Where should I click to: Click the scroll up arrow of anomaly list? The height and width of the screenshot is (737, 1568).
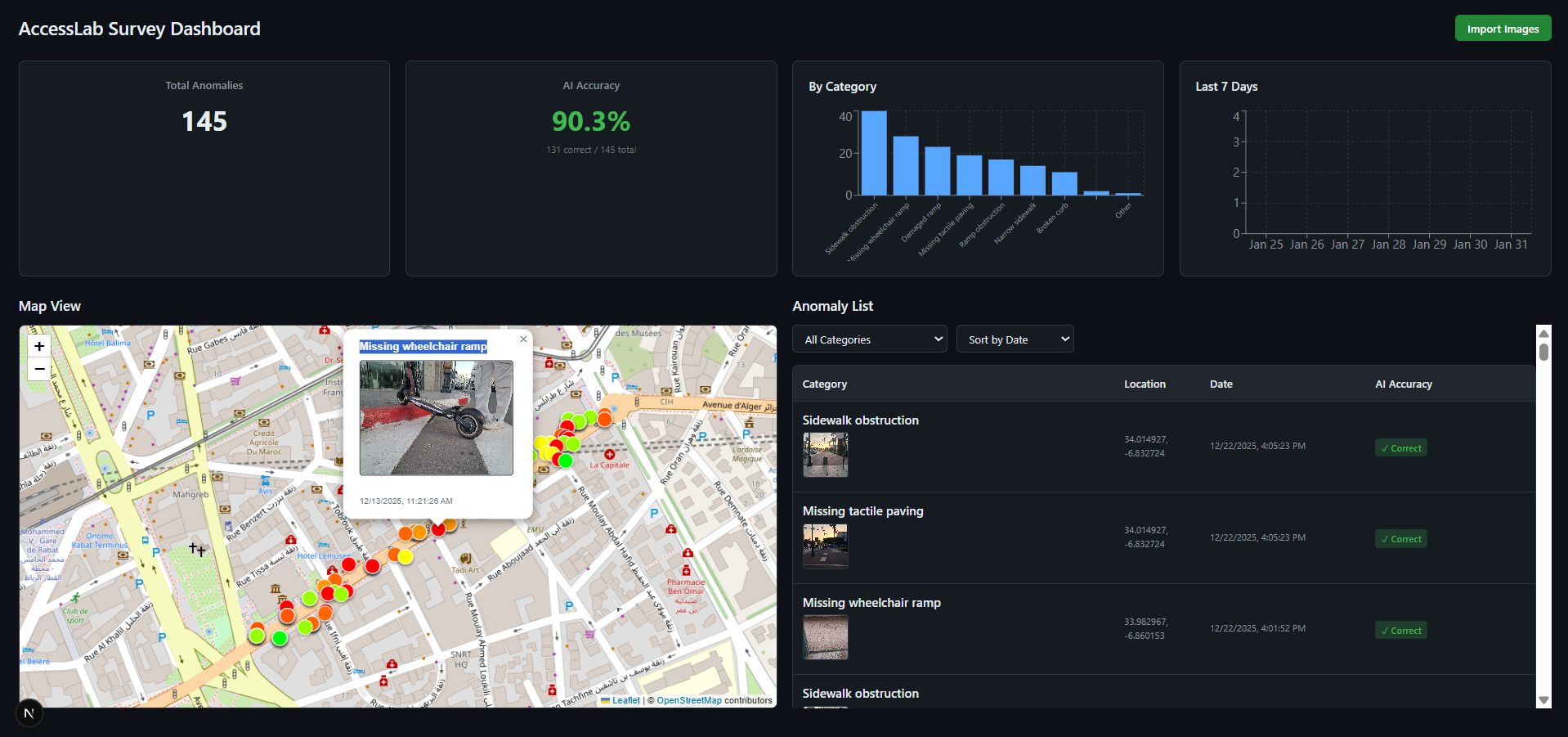tap(1543, 333)
